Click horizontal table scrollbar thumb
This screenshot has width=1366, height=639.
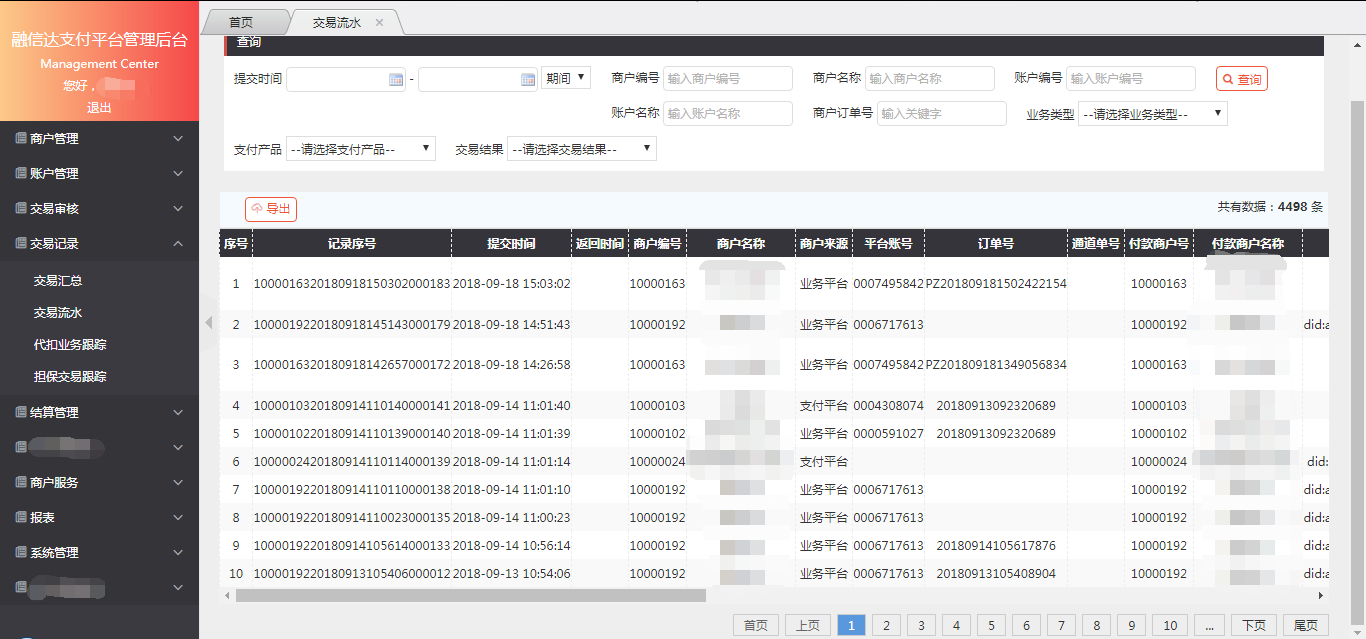pyautogui.click(x=470, y=595)
